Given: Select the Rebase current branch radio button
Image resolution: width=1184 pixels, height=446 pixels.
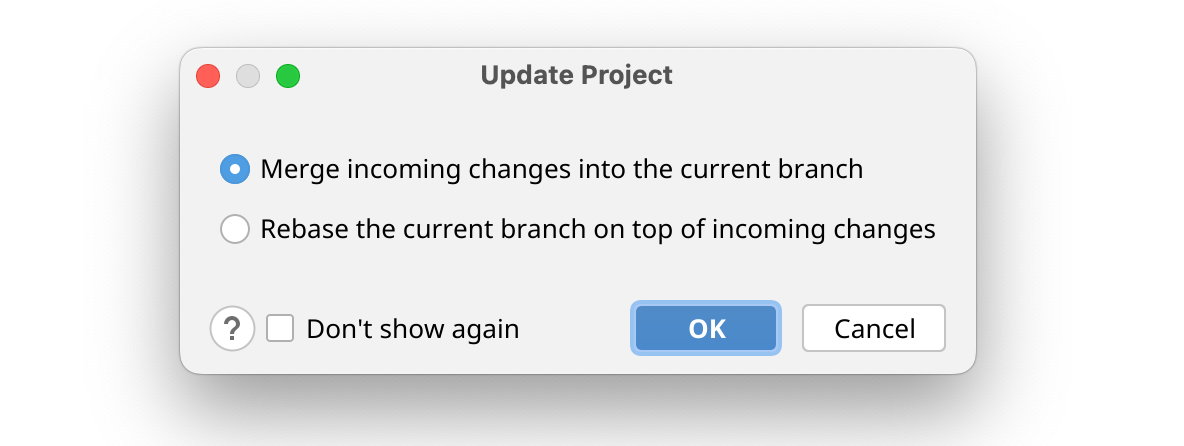Looking at the screenshot, I should (x=234, y=229).
